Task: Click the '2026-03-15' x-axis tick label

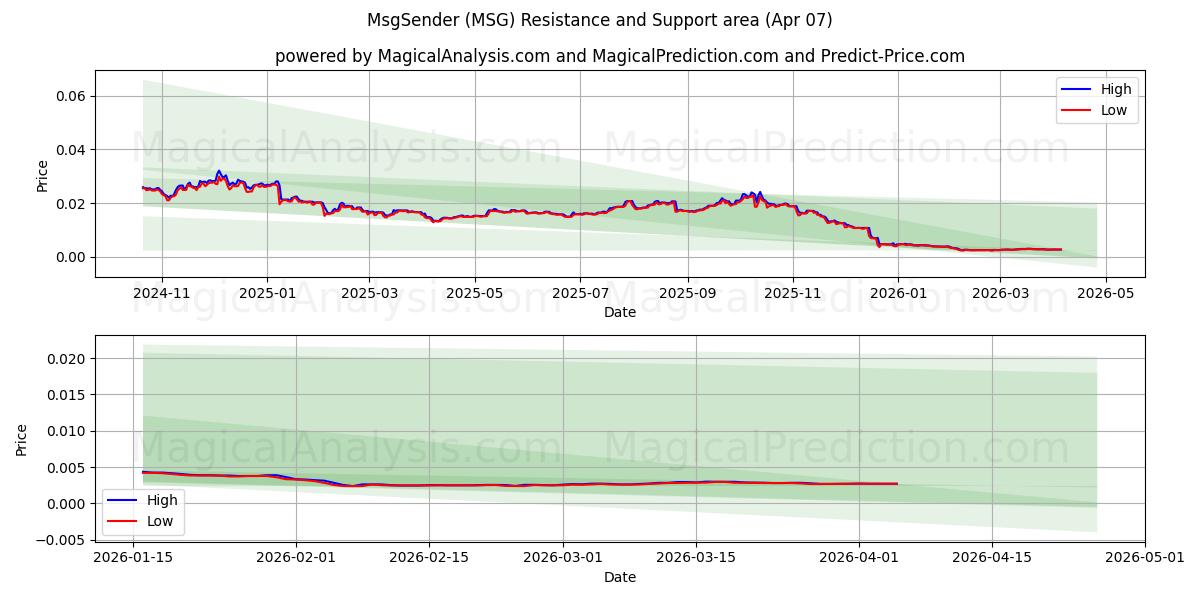Action: (x=696, y=558)
